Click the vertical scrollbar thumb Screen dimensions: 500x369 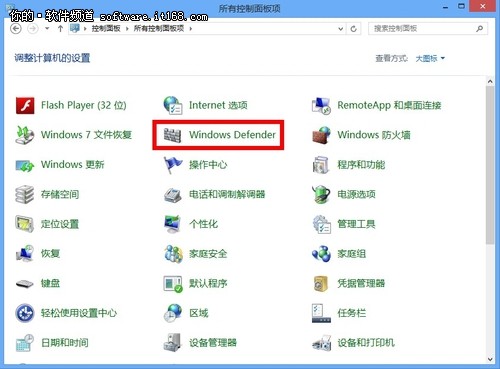[490, 165]
